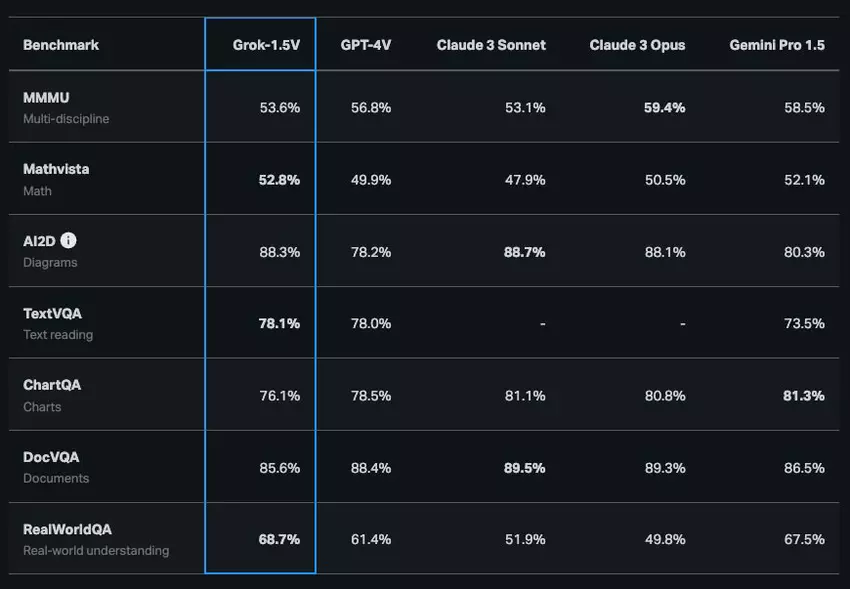
Task: Click GPT-4V's 78.0% TextVQA score
Action: (371, 323)
